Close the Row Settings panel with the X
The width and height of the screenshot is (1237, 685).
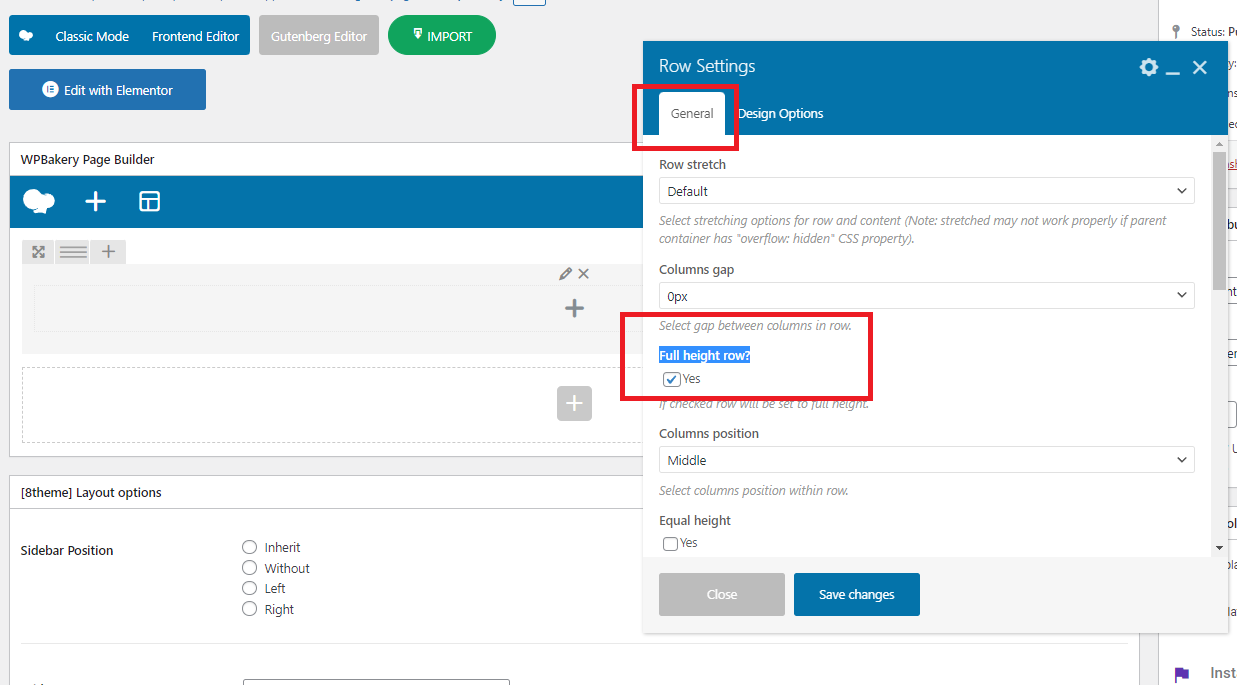(x=1200, y=67)
